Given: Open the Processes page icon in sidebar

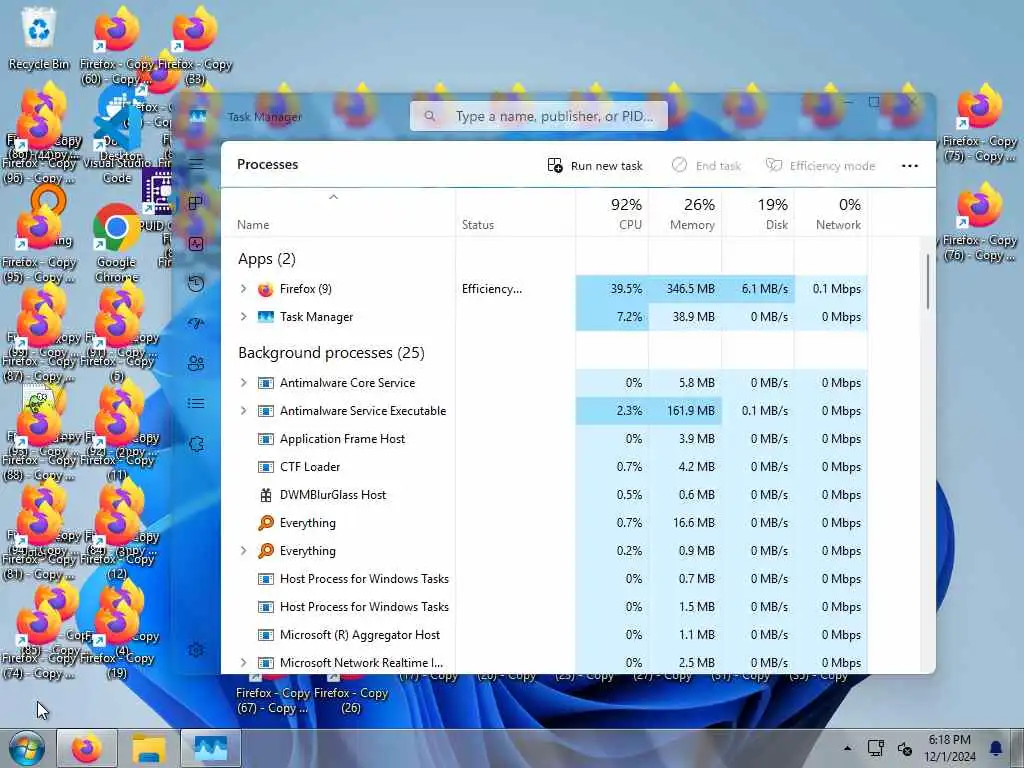Looking at the screenshot, I should tap(196, 203).
